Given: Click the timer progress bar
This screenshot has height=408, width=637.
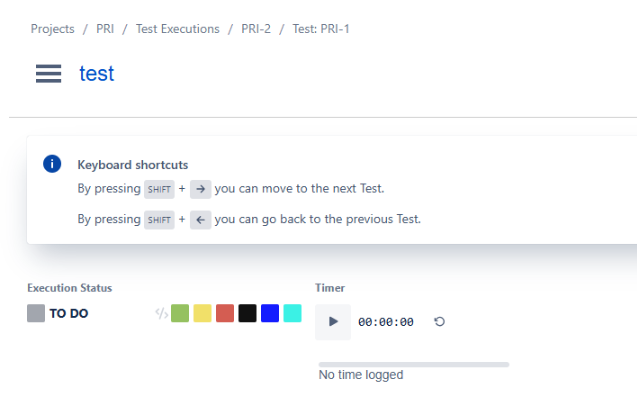Looking at the screenshot, I should 413,364.
